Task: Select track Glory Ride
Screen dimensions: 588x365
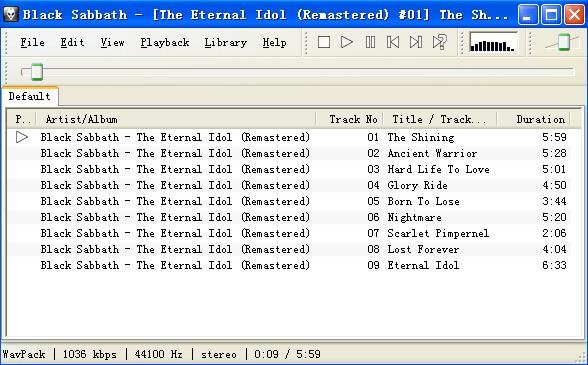Action: click(x=417, y=185)
